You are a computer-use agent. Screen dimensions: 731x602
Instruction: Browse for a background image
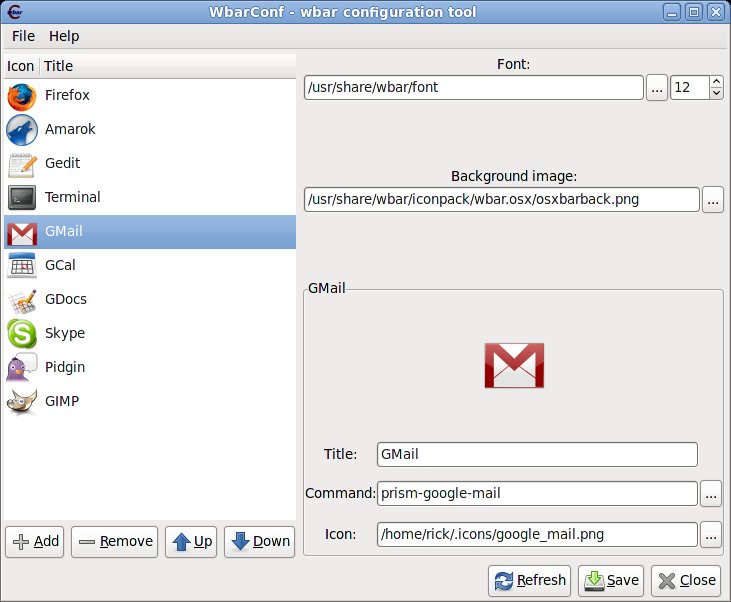tap(713, 200)
